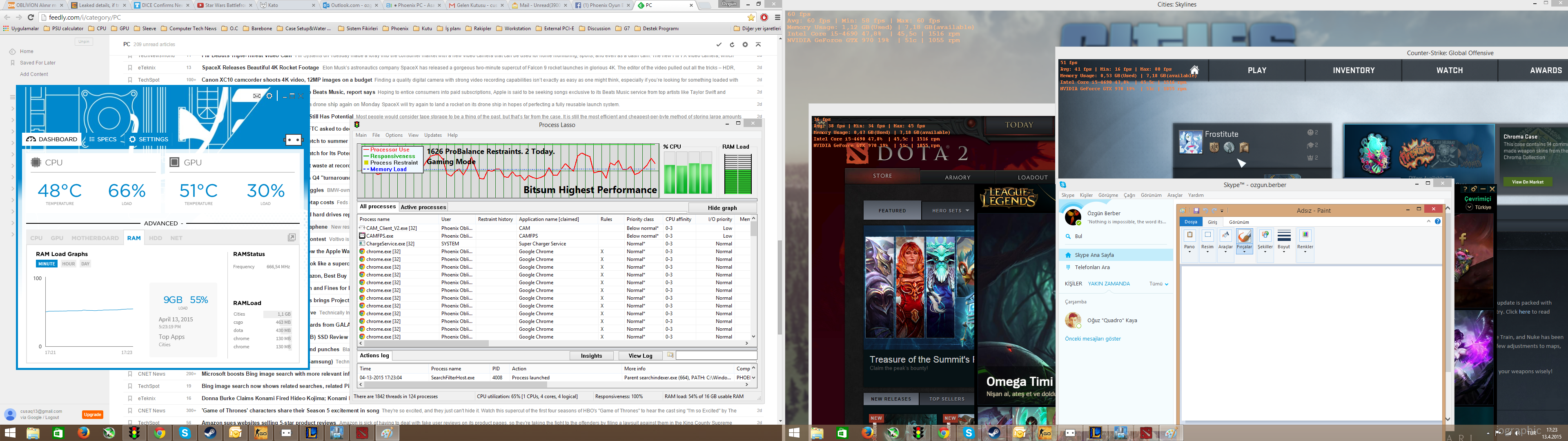Open CS:GO INVENTORY tab
This screenshot has width=1568, height=441.
(1354, 71)
